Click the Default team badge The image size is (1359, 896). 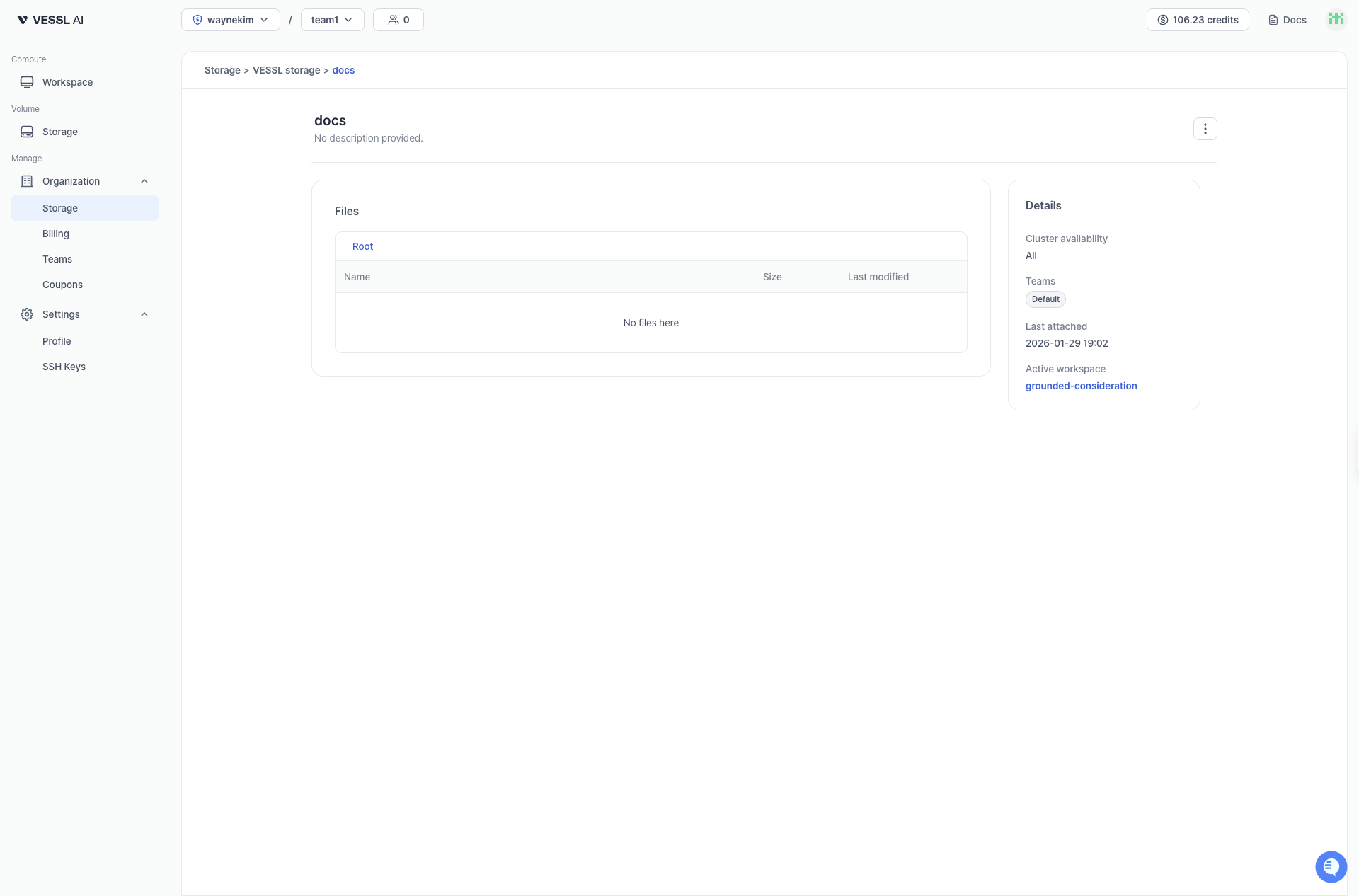1045,299
